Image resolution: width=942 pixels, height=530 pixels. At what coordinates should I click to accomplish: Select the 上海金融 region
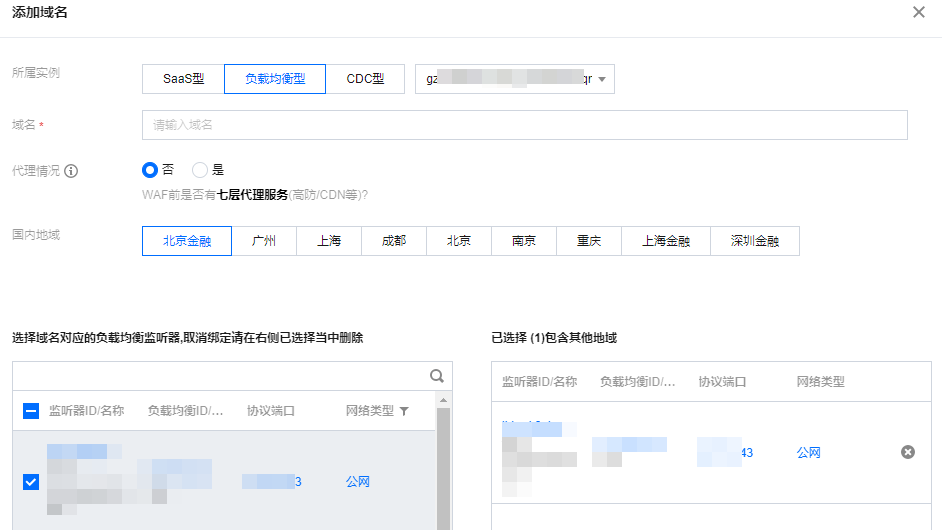pos(666,241)
